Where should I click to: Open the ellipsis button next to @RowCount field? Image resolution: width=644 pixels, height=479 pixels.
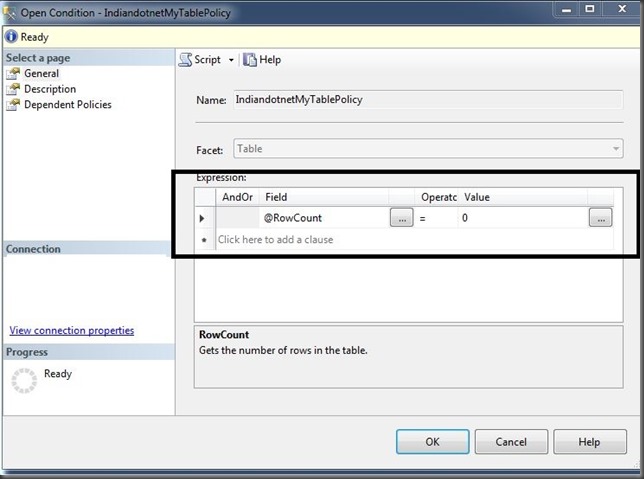tap(402, 218)
